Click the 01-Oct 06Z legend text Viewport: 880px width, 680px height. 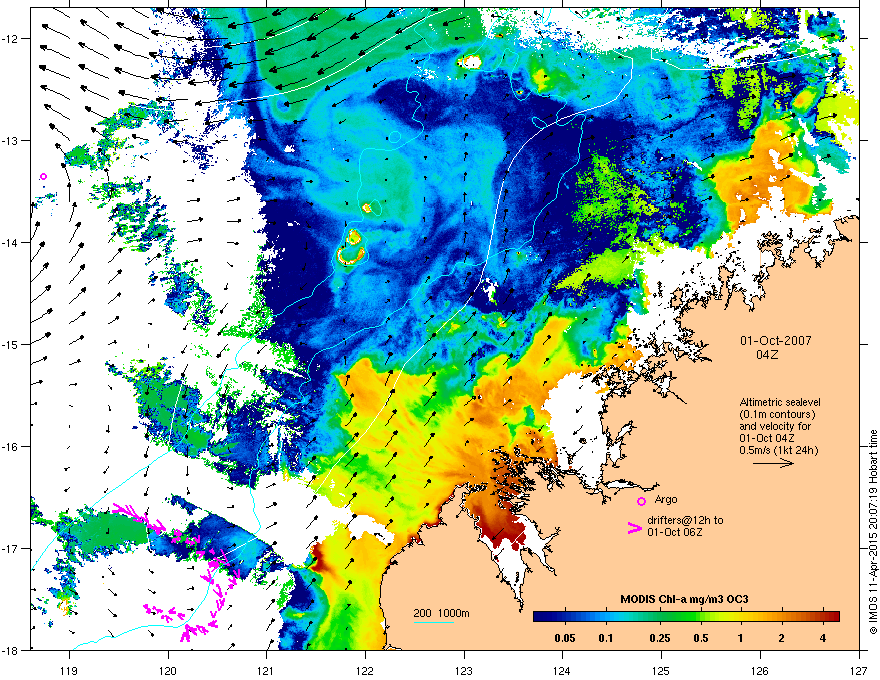(x=674, y=532)
